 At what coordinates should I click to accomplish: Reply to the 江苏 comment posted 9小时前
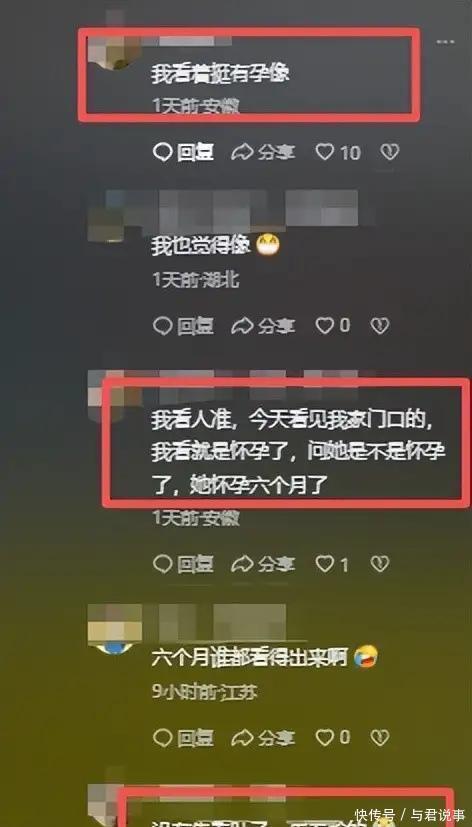(184, 737)
